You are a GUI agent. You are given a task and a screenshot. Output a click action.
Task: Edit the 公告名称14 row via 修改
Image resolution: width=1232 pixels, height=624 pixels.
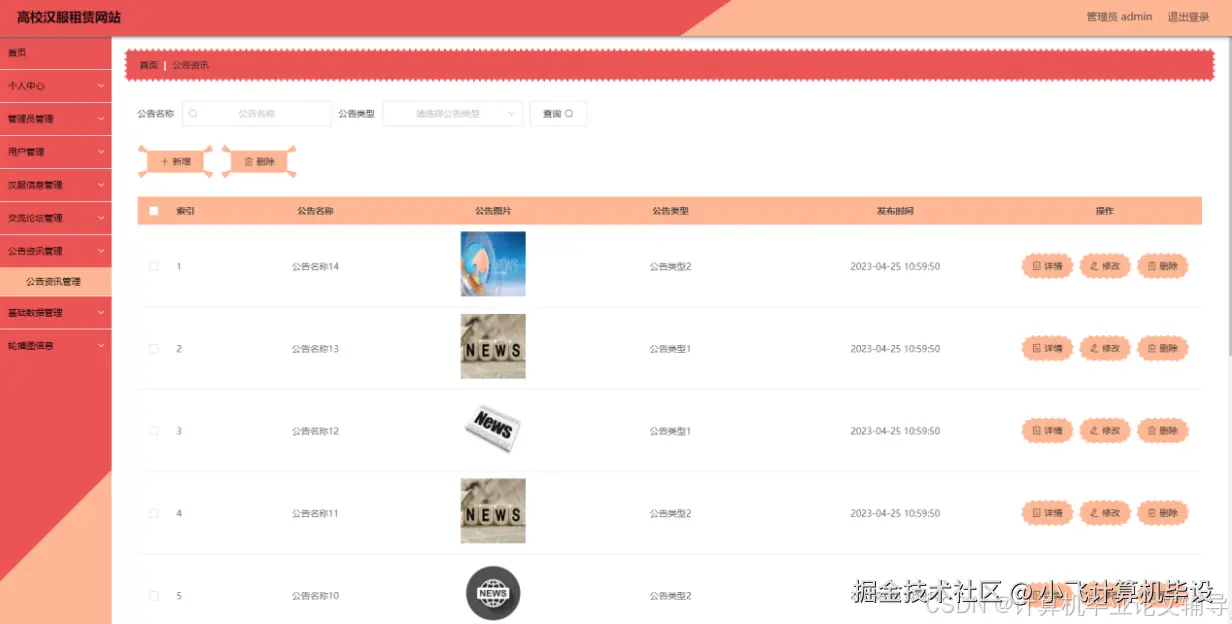tap(1105, 266)
